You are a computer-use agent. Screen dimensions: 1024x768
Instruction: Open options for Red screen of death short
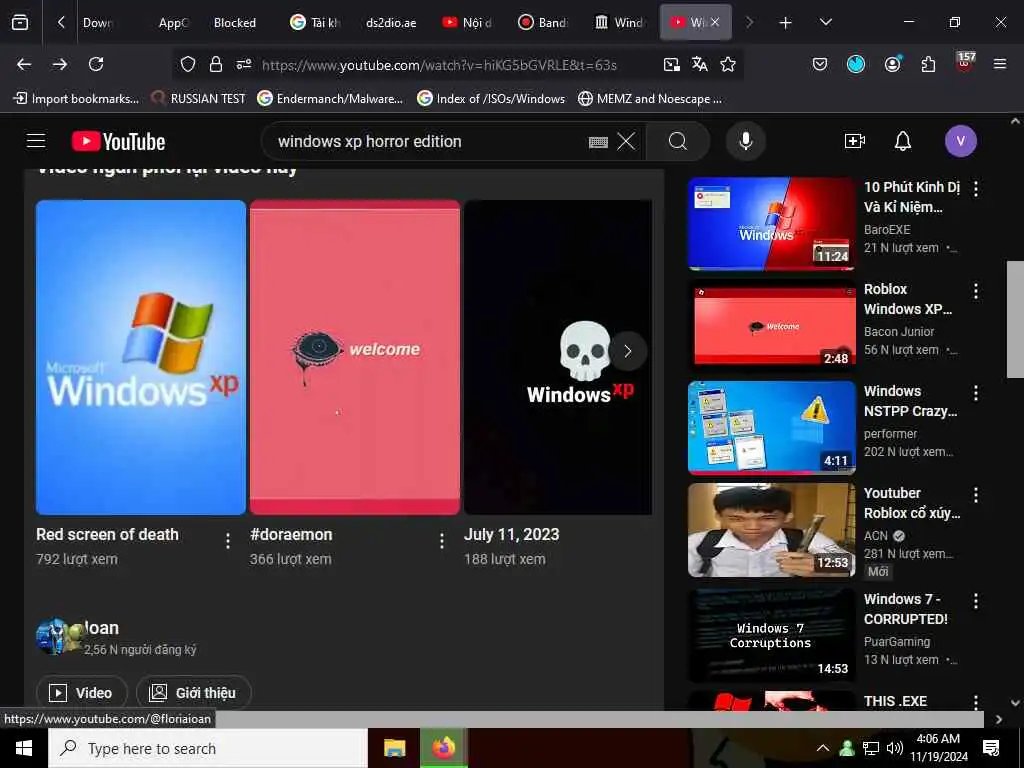[228, 541]
